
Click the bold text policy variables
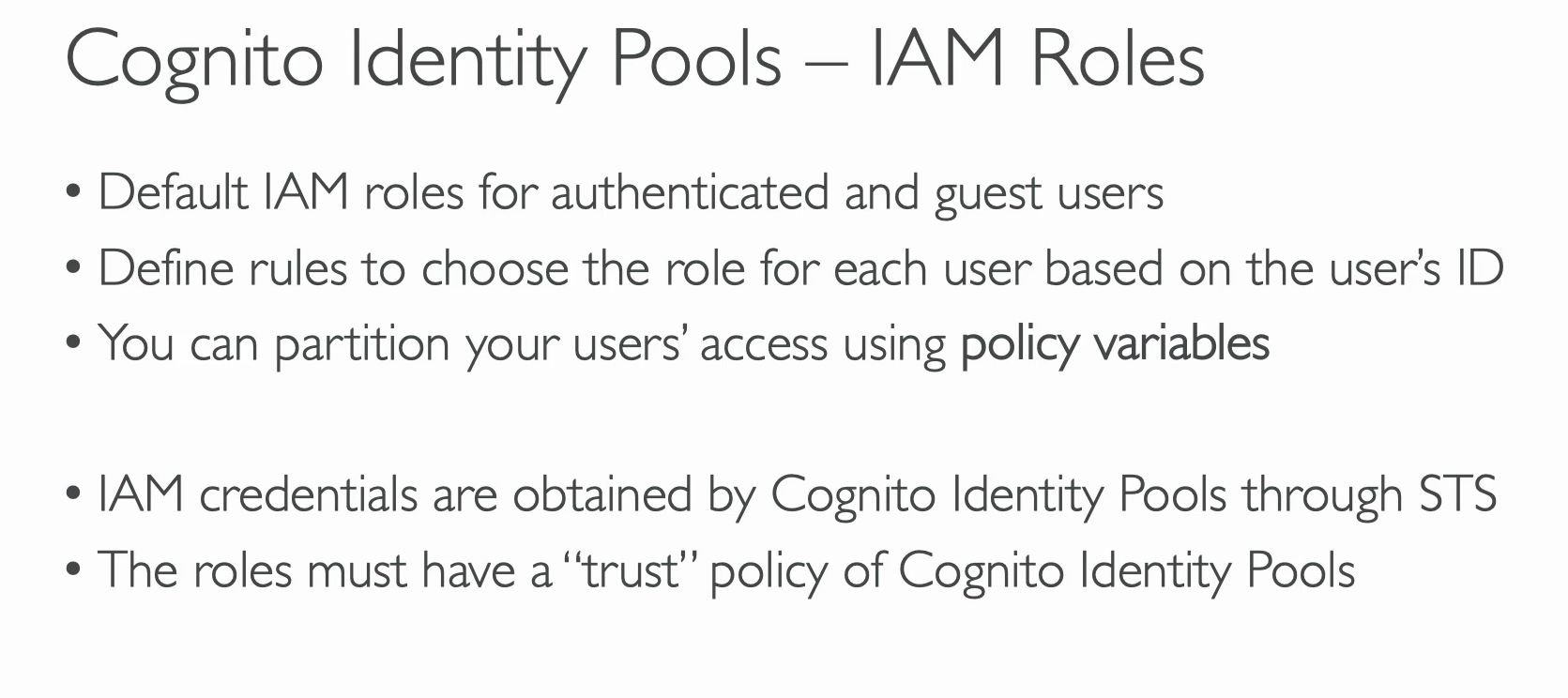1115,344
